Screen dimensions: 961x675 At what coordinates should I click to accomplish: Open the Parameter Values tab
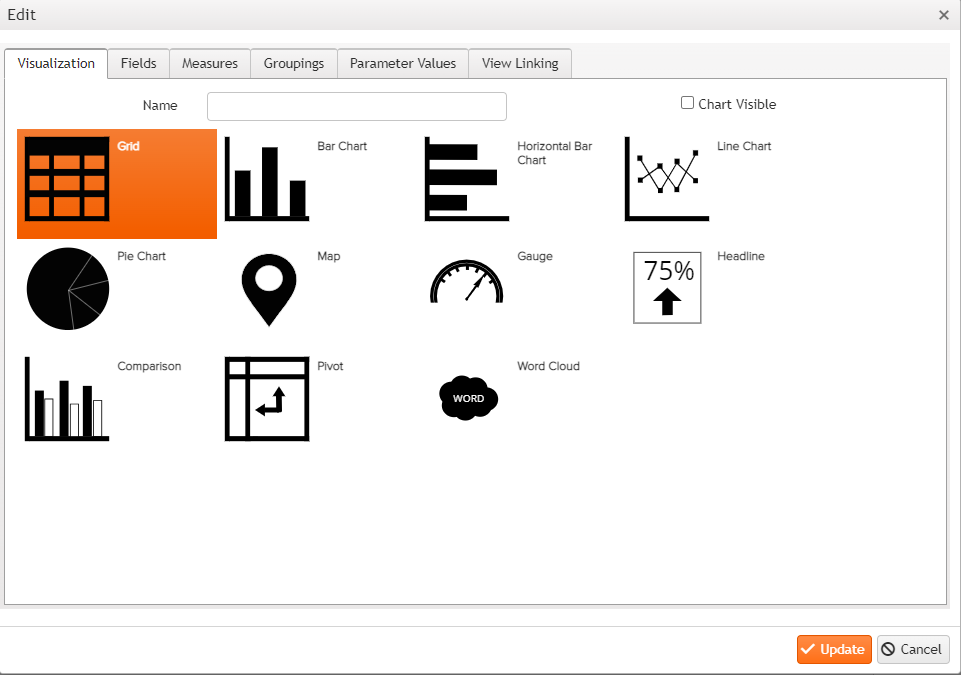[403, 64]
